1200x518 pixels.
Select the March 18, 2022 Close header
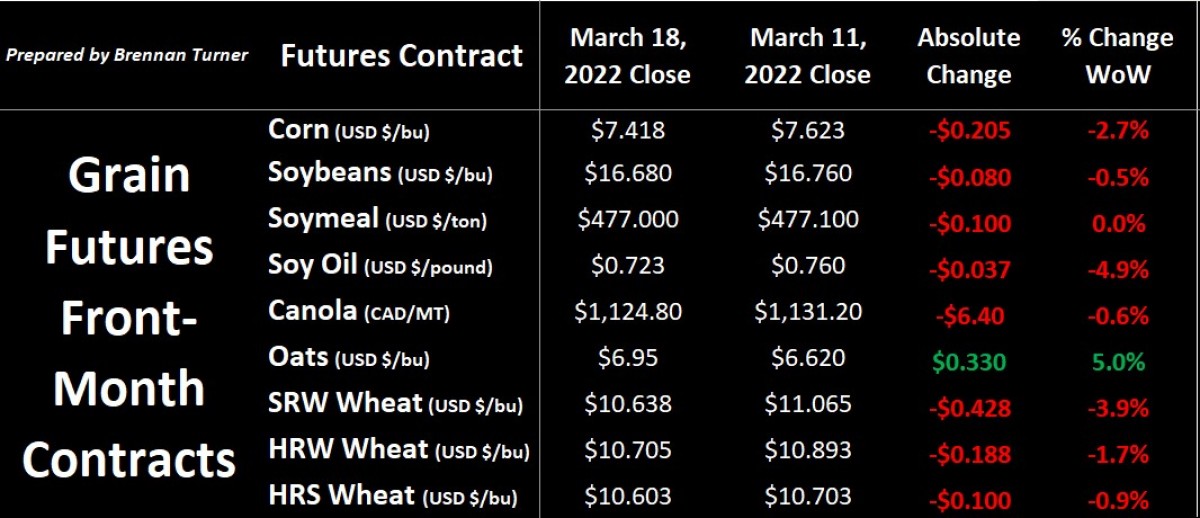628,56
